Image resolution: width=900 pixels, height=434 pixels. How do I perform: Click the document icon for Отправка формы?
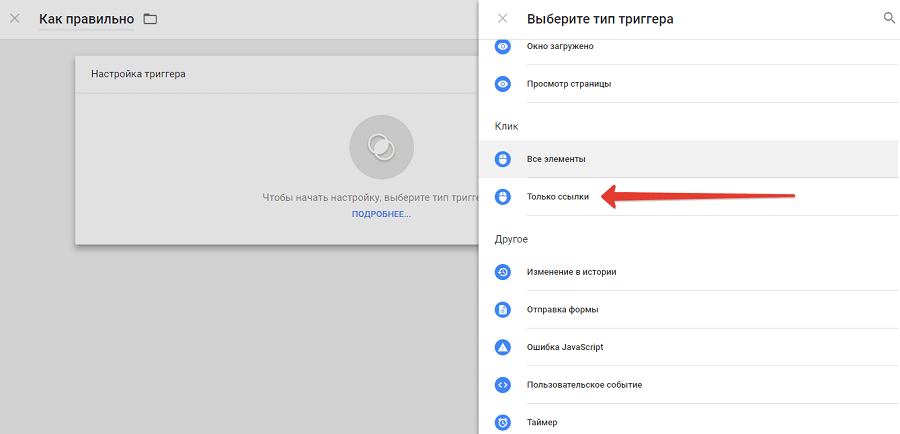point(503,309)
